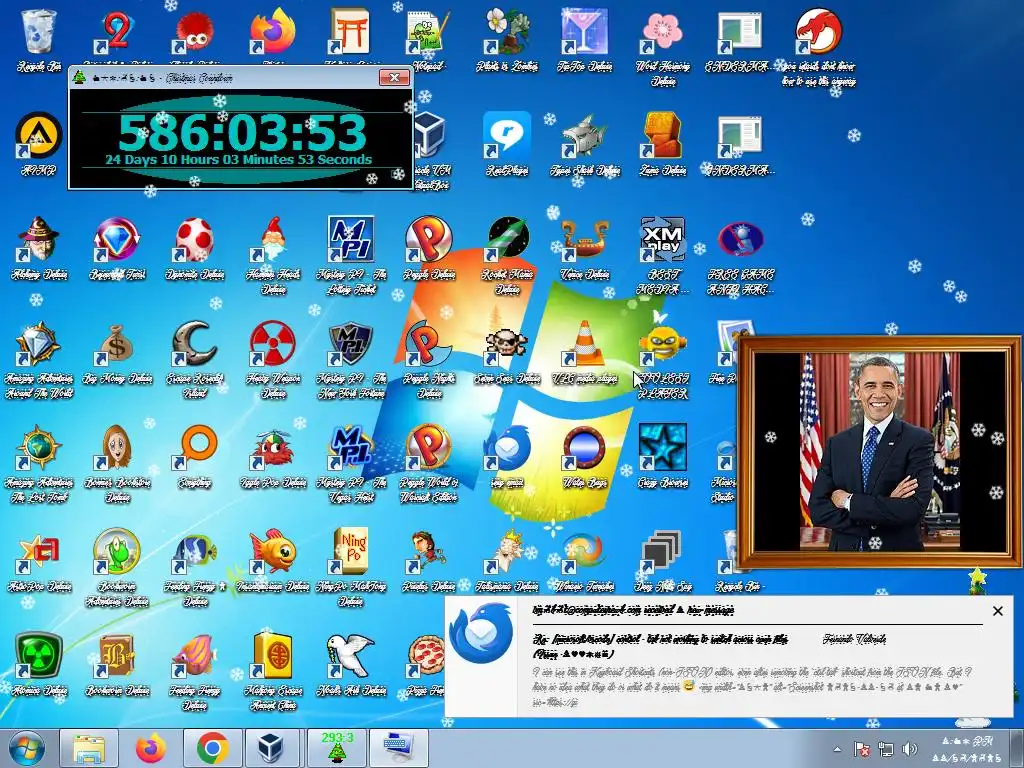The height and width of the screenshot is (768, 1024).
Task: Open Heavy Weapon Deluxe radiation icon
Action: pos(272,344)
